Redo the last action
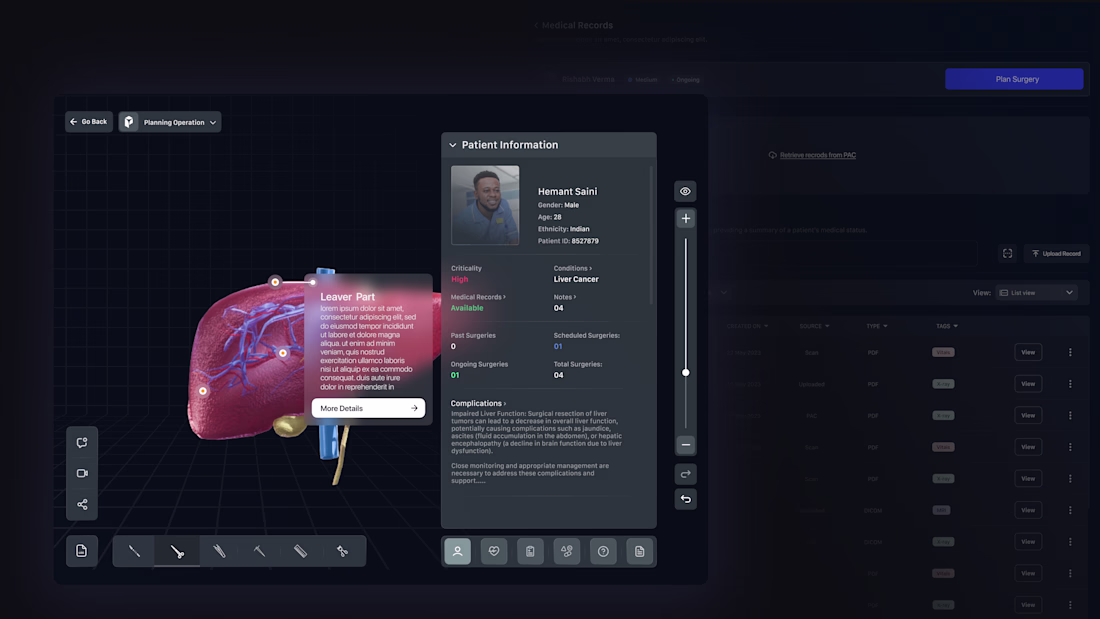1100x619 pixels. [x=685, y=474]
